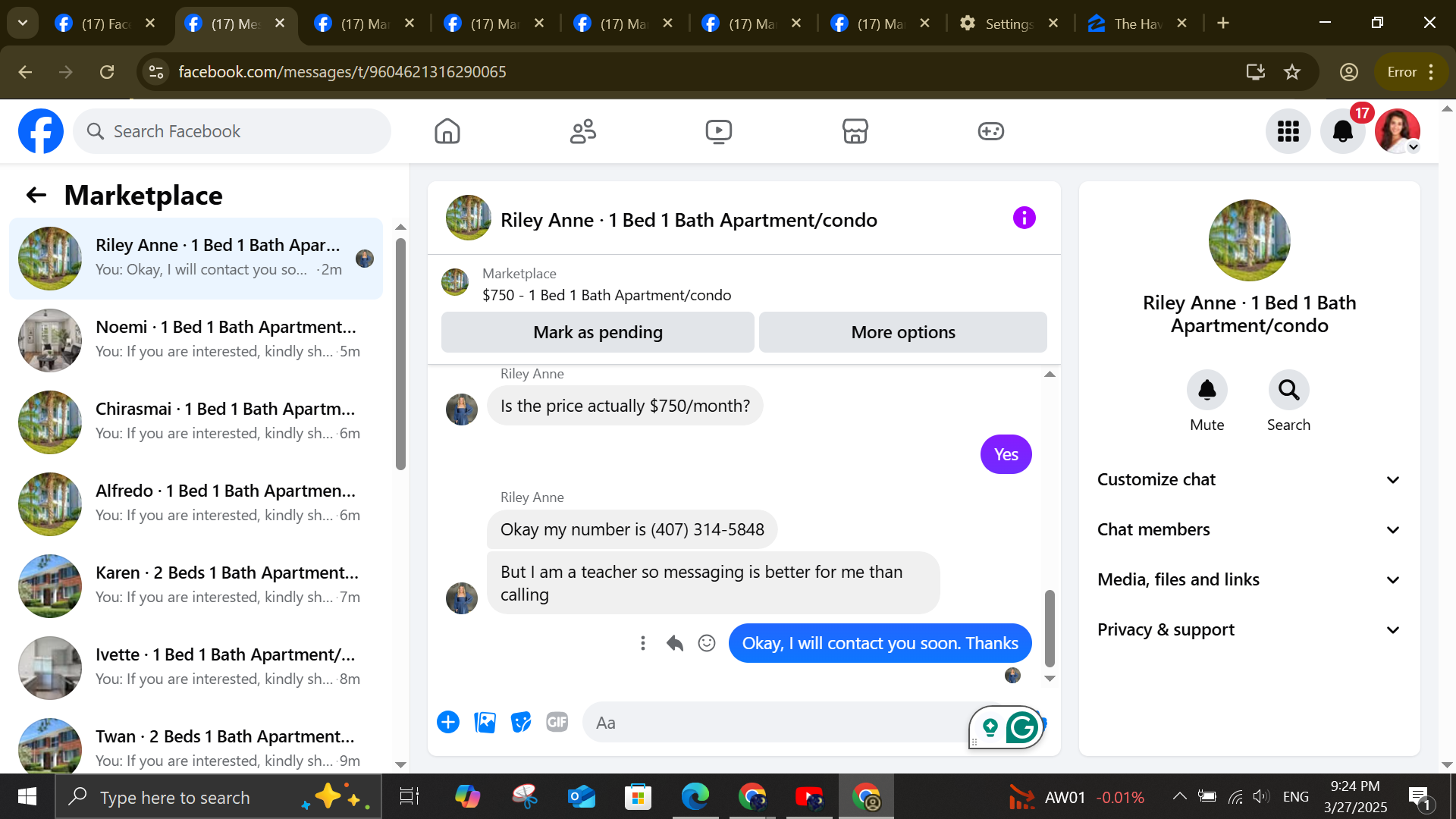This screenshot has width=1456, height=819.
Task: Click the browser address bar URL
Action: click(x=342, y=72)
